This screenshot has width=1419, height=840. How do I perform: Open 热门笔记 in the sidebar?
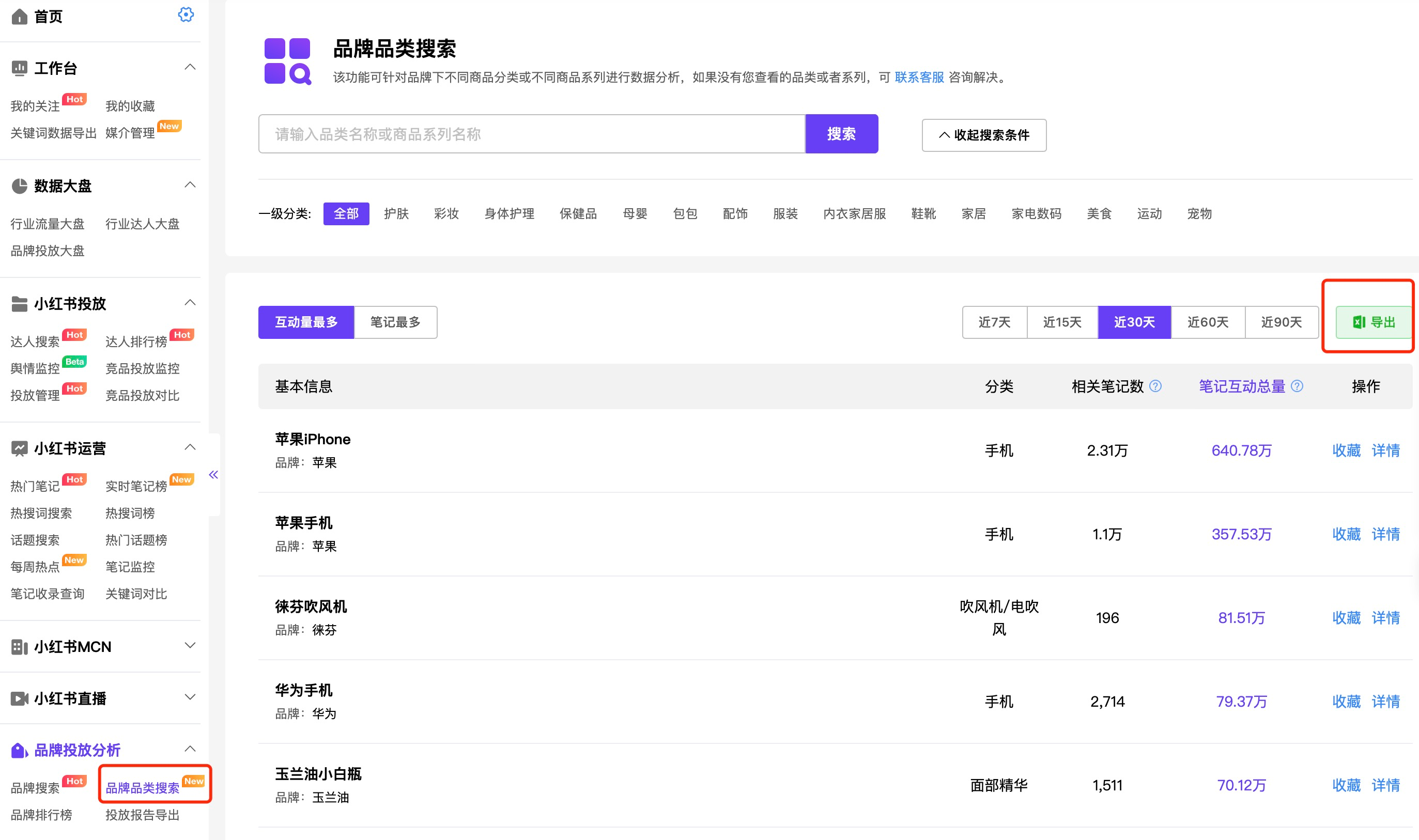point(35,486)
